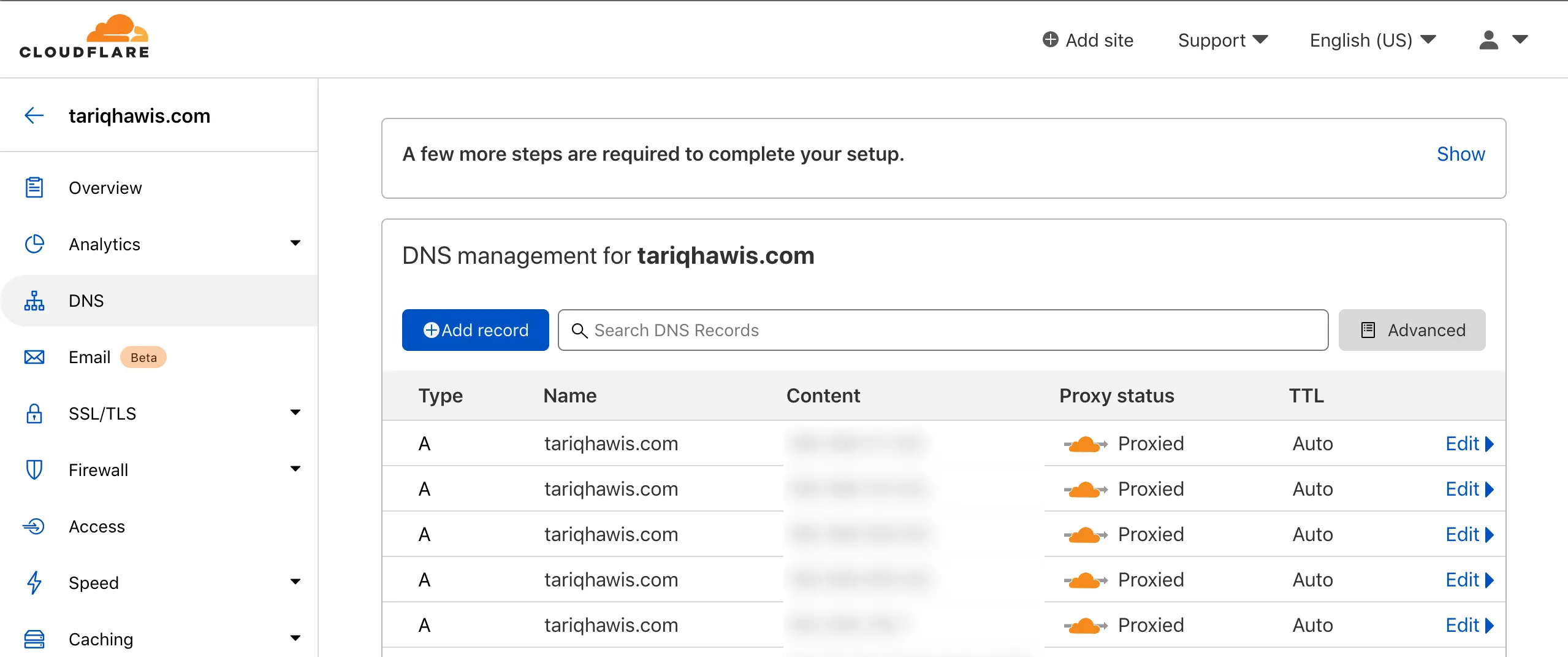
Task: Click the Speed lightning bolt icon
Action: click(34, 583)
